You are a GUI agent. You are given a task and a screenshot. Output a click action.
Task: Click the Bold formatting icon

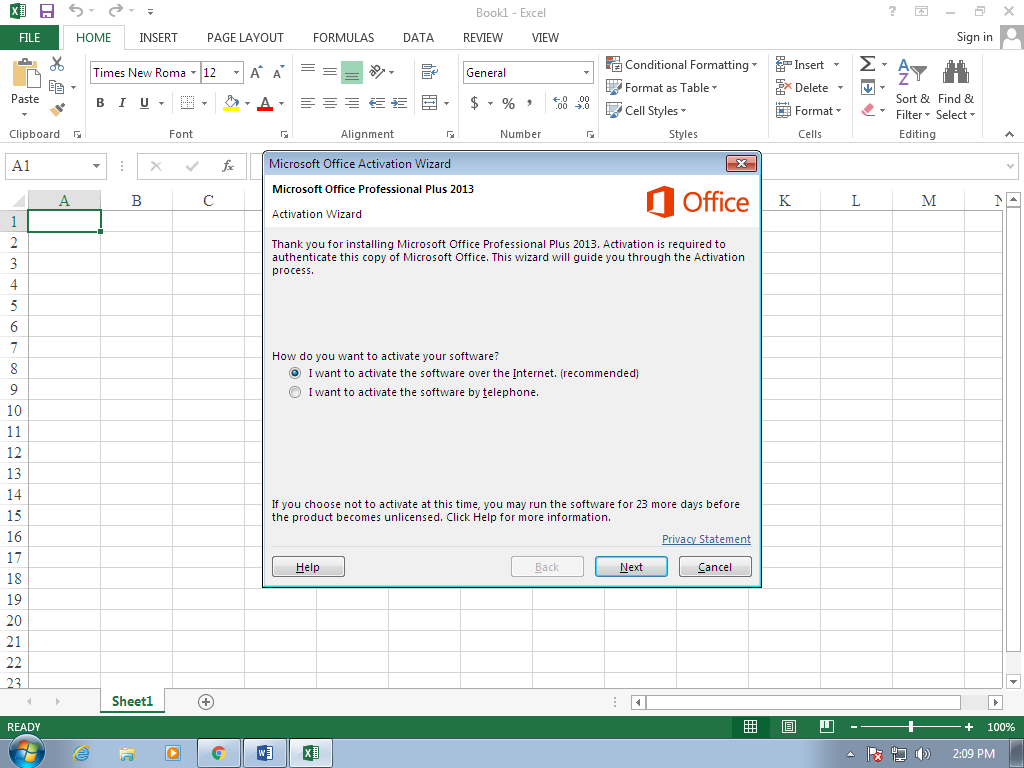pyautogui.click(x=100, y=103)
